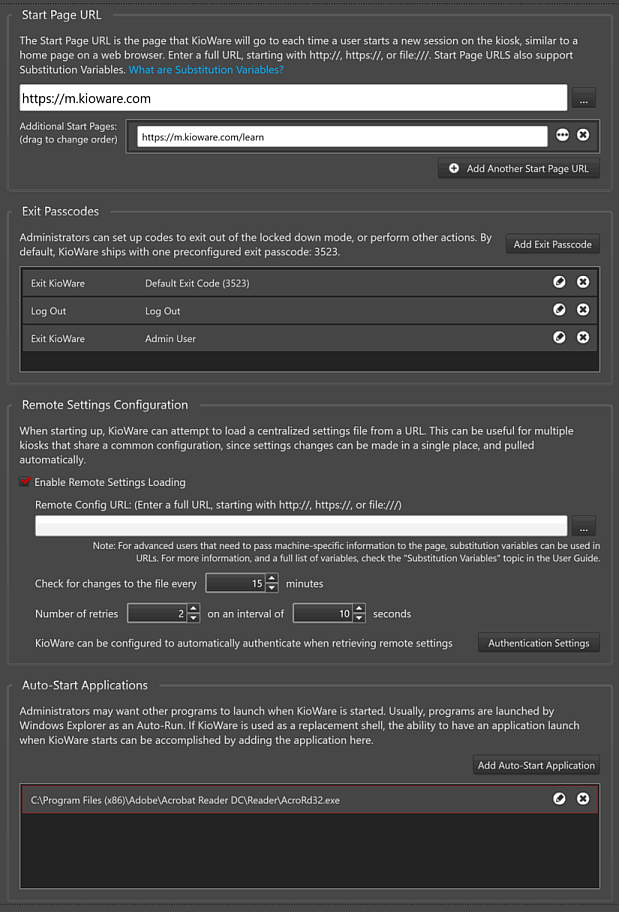Click Add Another Start Page URL button
The width and height of the screenshot is (619, 912).
point(519,169)
